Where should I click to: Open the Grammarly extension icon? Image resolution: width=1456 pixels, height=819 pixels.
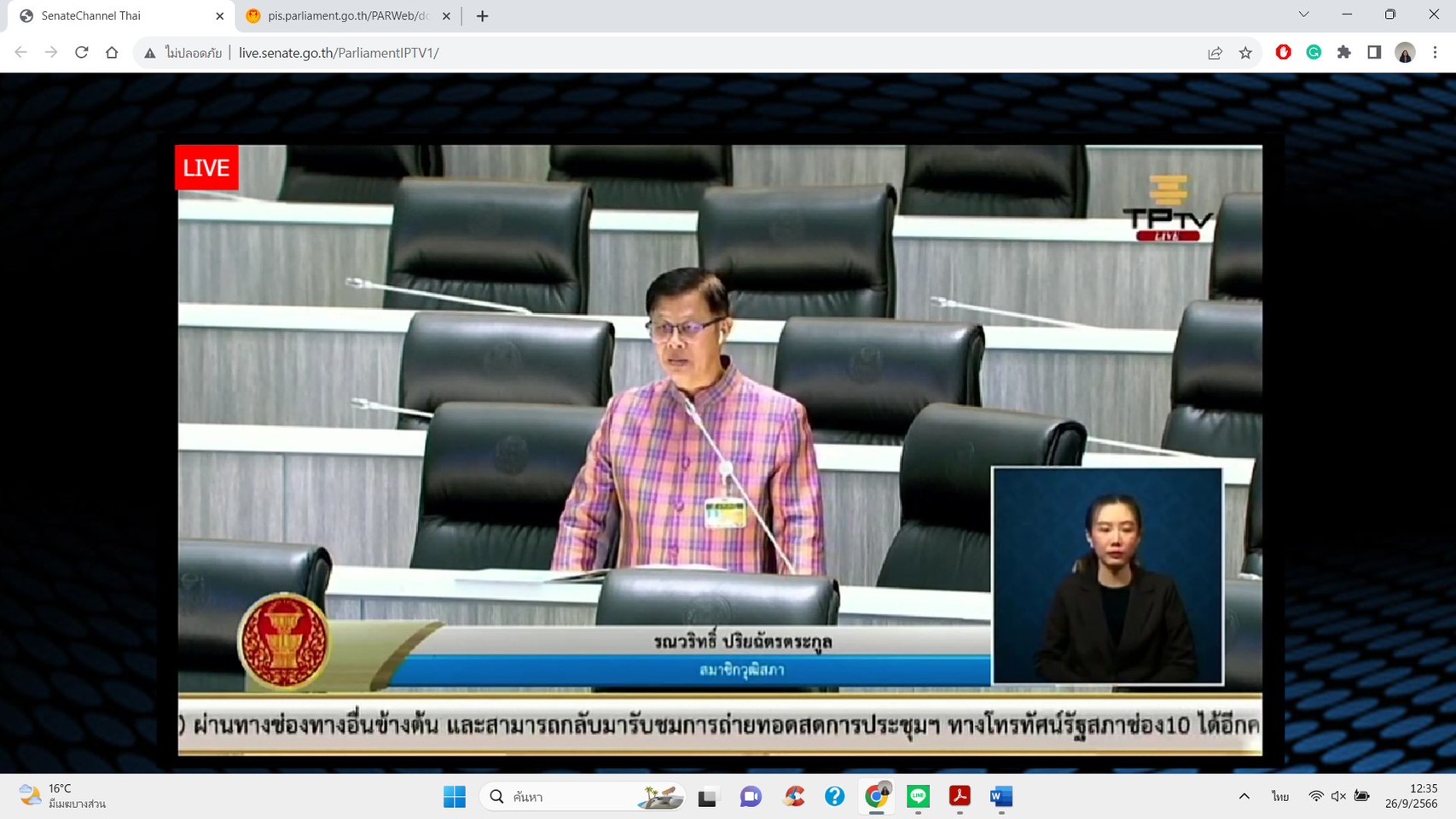pyautogui.click(x=1314, y=53)
